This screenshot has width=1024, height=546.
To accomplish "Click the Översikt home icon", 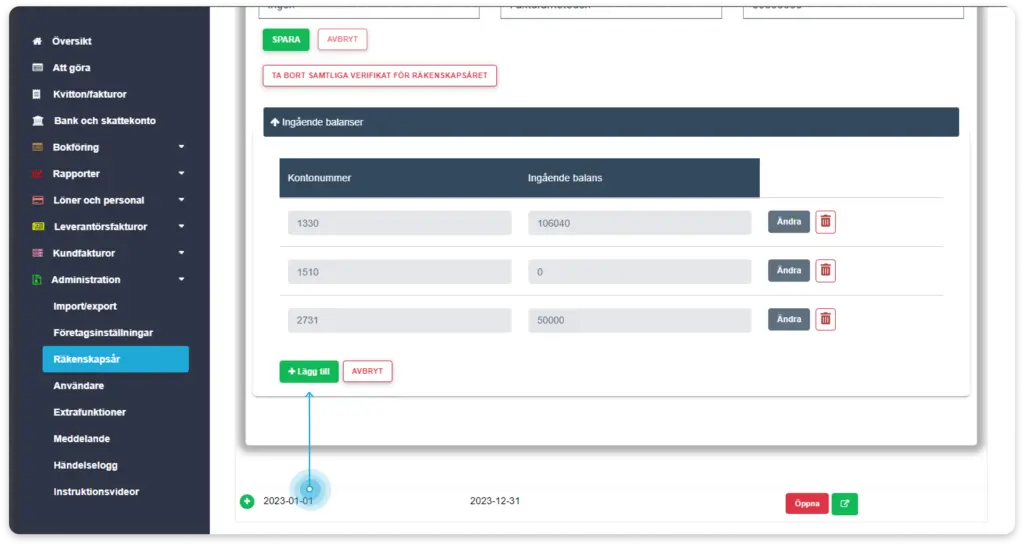I will (x=37, y=41).
